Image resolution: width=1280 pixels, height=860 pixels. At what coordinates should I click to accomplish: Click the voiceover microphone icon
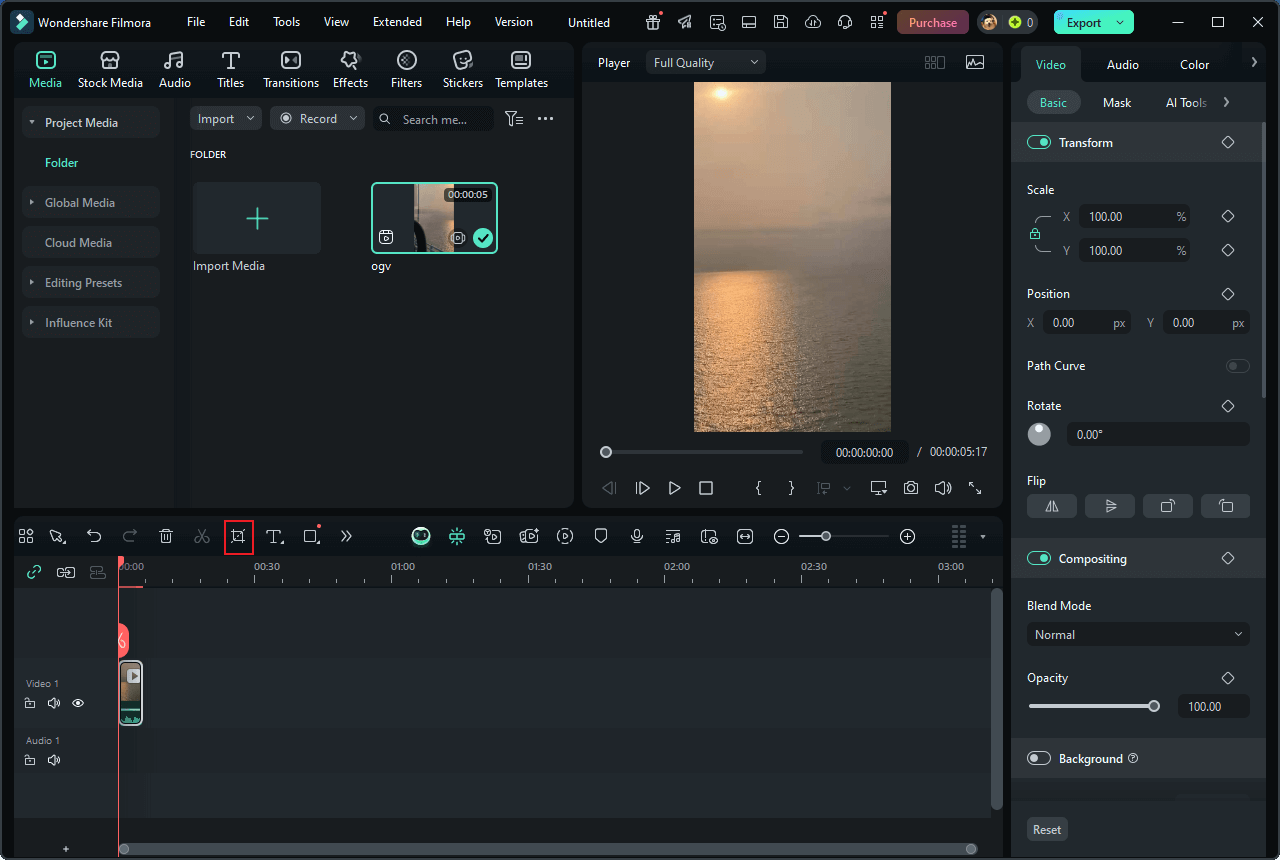[x=636, y=537]
